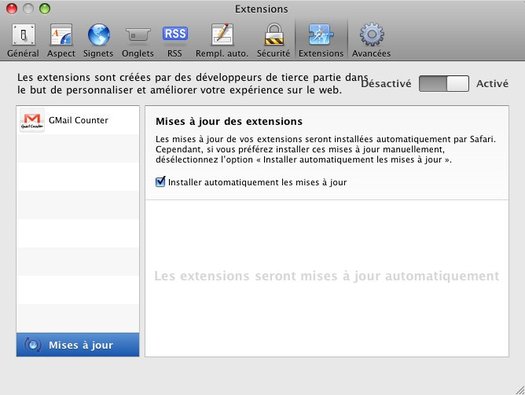
Task: Select GMail Counter in extensions list
Action: pos(78,120)
